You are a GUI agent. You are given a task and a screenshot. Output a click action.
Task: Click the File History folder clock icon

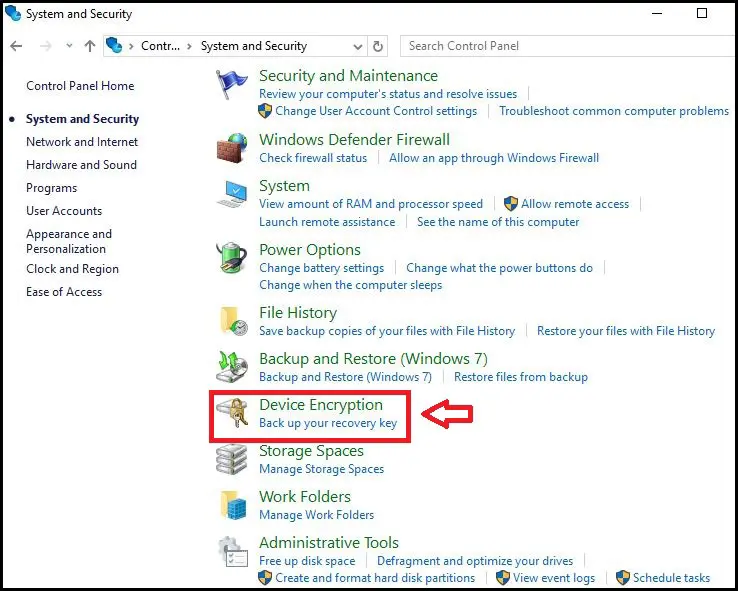click(x=233, y=320)
